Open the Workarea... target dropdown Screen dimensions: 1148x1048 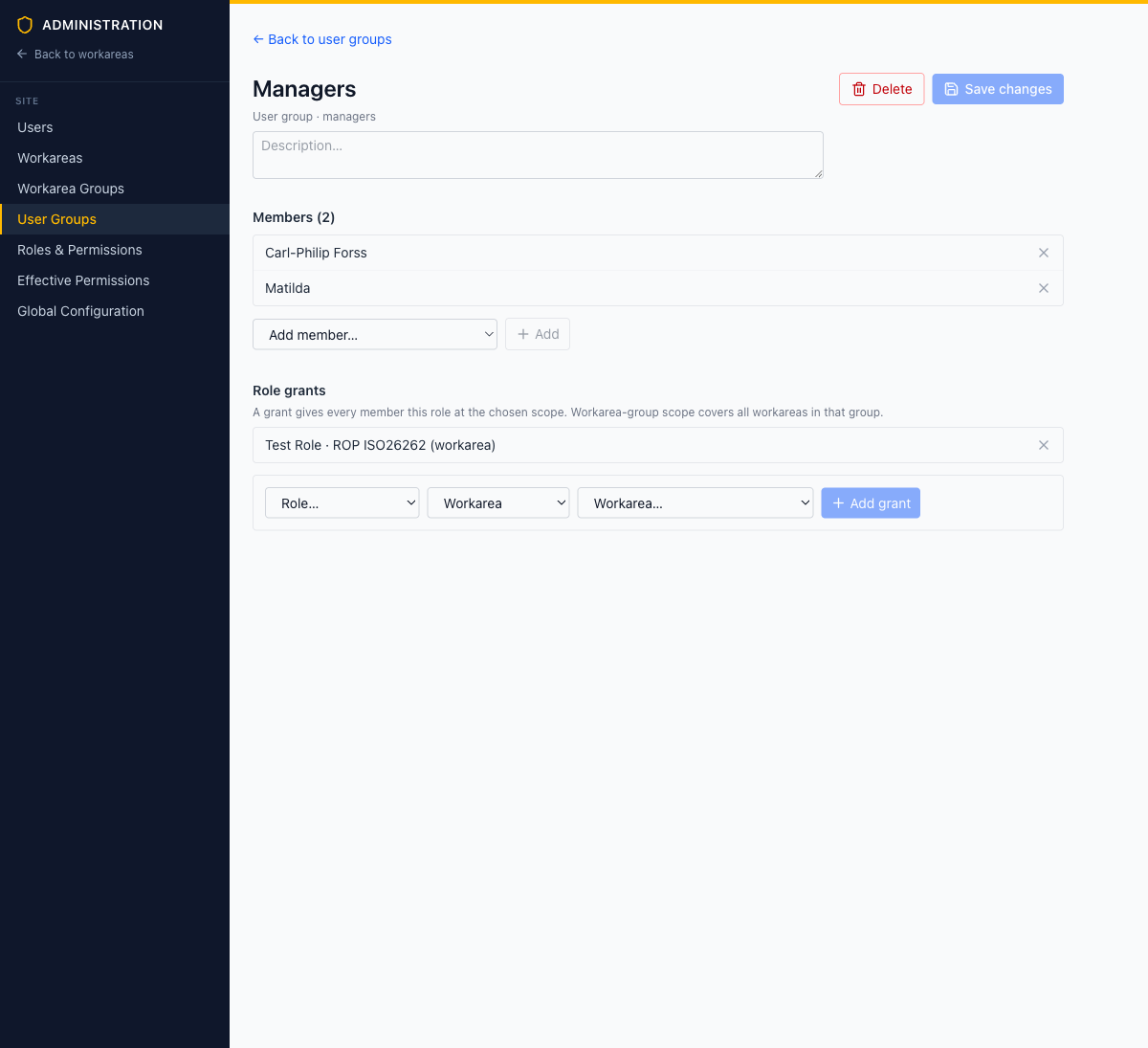click(x=695, y=503)
